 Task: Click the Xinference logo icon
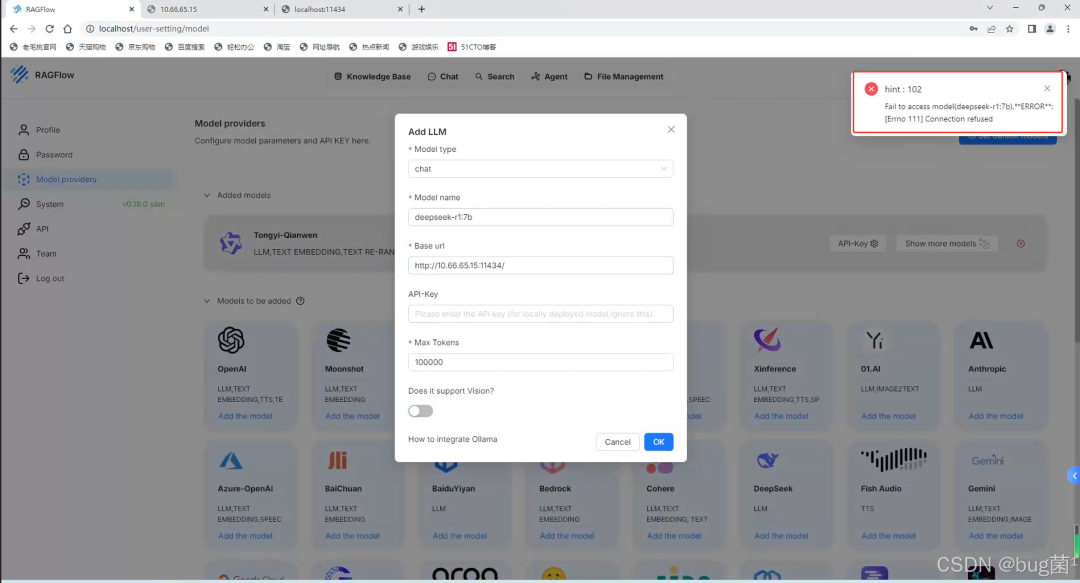pyautogui.click(x=767, y=339)
